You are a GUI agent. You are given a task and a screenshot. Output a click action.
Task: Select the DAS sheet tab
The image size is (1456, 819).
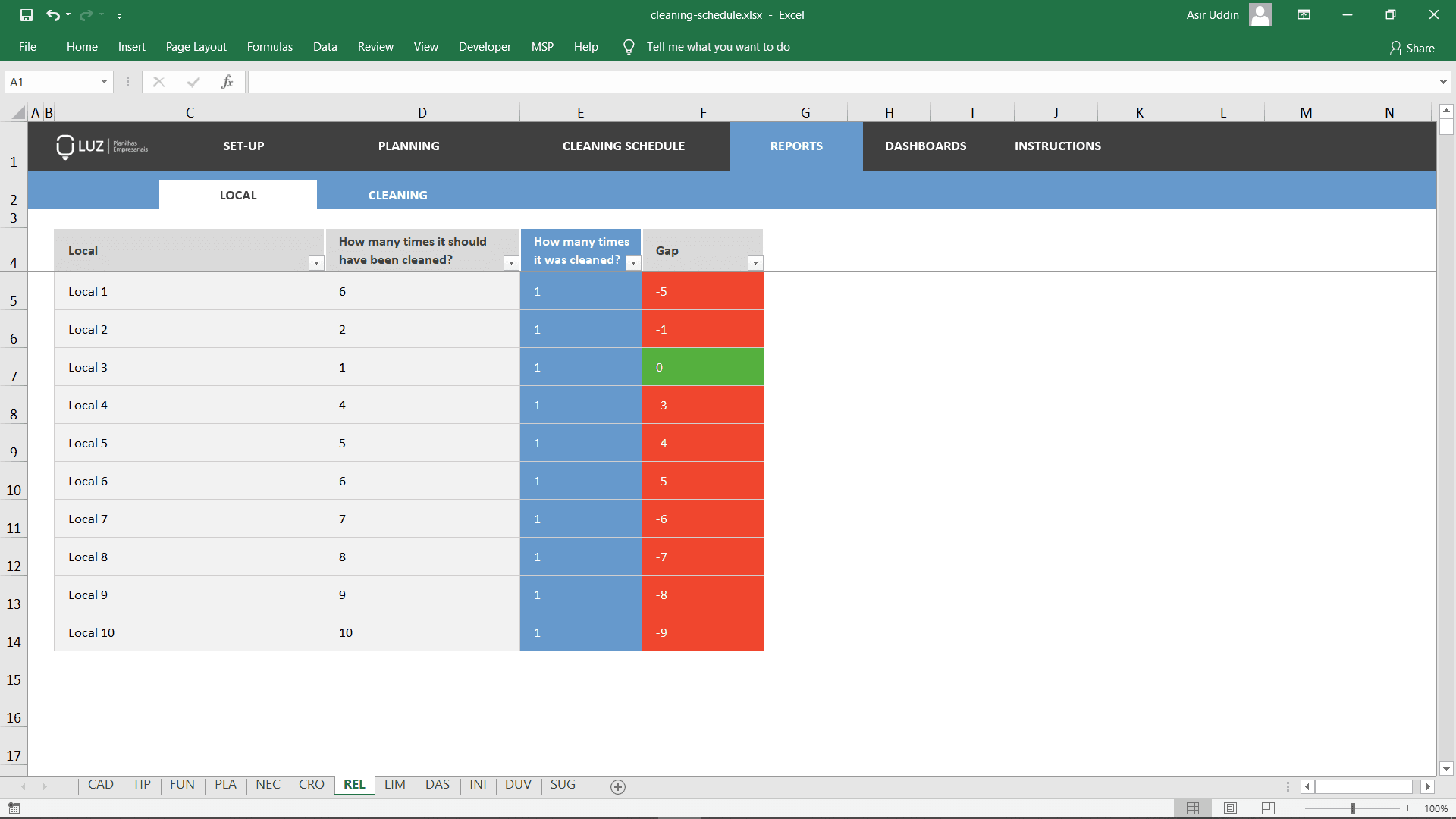437,785
